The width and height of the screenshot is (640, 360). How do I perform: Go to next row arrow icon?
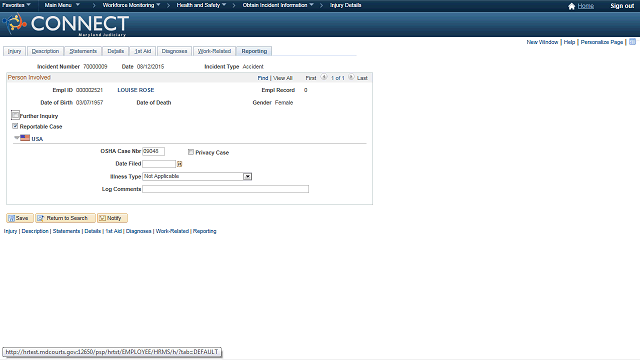[351, 77]
